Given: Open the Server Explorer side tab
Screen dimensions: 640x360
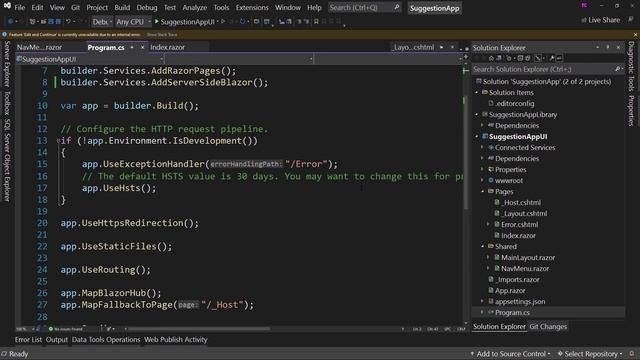Looking at the screenshot, I should tap(7, 64).
